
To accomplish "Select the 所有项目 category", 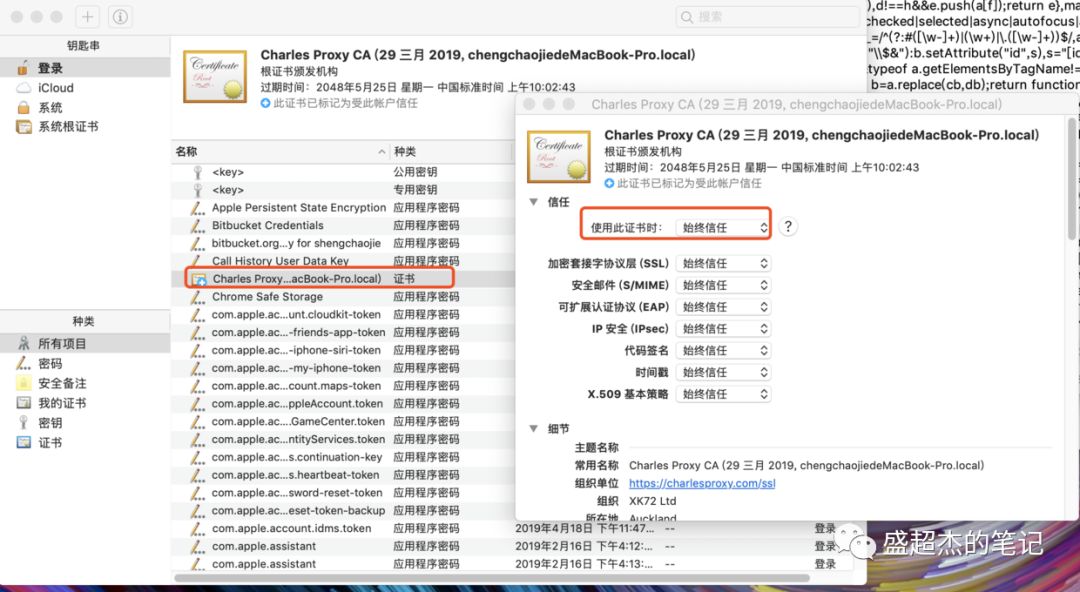I will (x=85, y=343).
